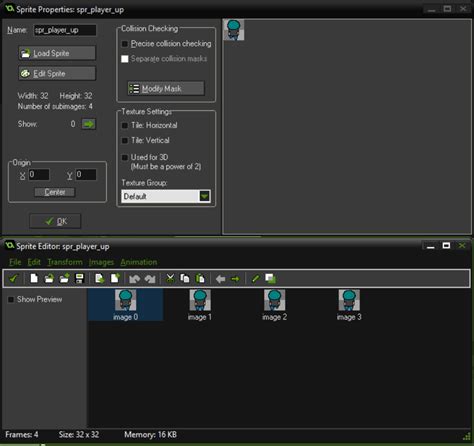
Task: Paste image with clipboard icon
Action: pyautogui.click(x=200, y=278)
